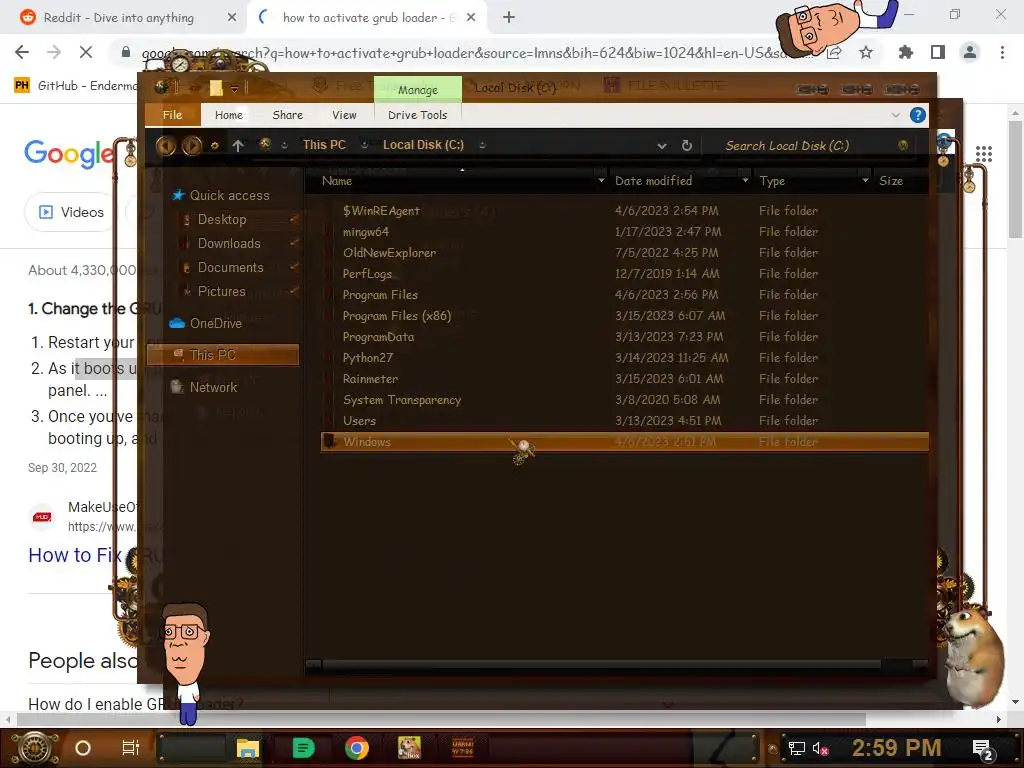Expand the recent locations dropdown arrow
The width and height of the screenshot is (1024, 768).
(214, 146)
